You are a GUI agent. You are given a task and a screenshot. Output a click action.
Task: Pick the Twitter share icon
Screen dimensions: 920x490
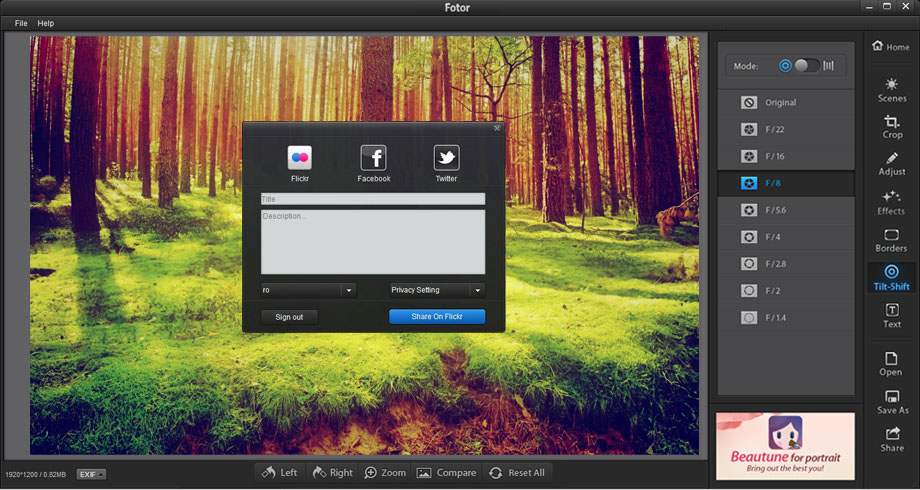pyautogui.click(x=446, y=158)
